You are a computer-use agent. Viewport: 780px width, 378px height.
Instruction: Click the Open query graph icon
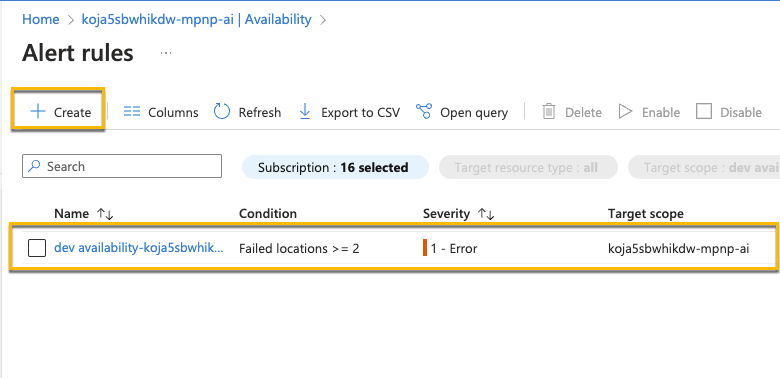pyautogui.click(x=424, y=111)
